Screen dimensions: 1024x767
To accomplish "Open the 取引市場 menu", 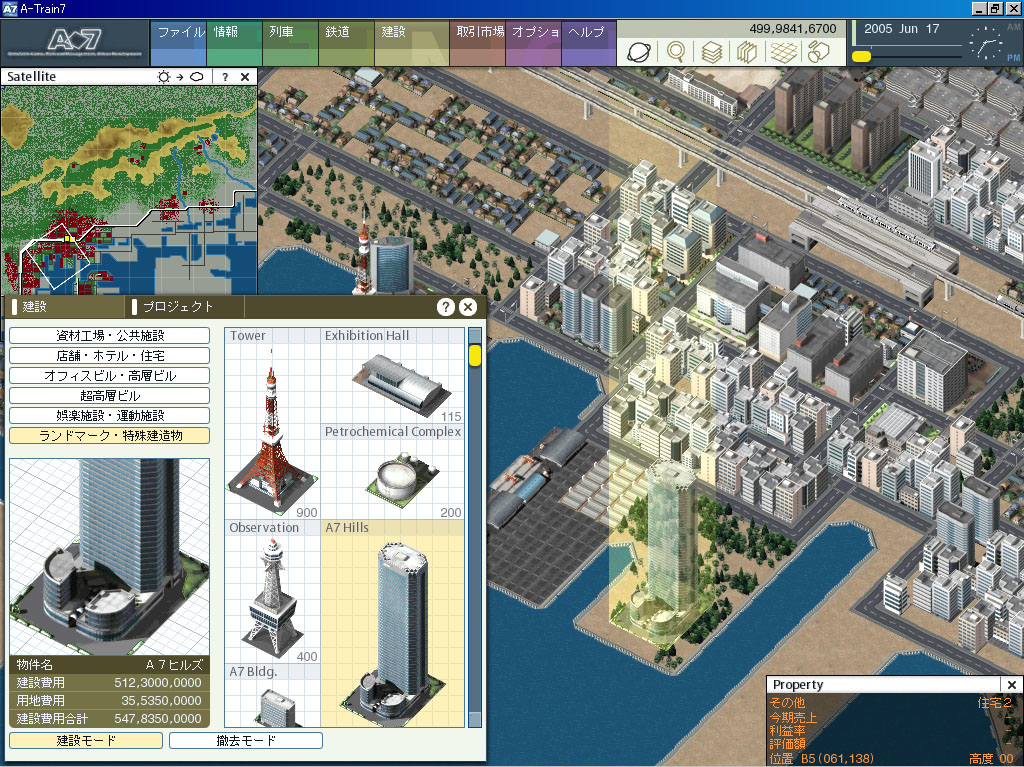I will pyautogui.click(x=479, y=32).
